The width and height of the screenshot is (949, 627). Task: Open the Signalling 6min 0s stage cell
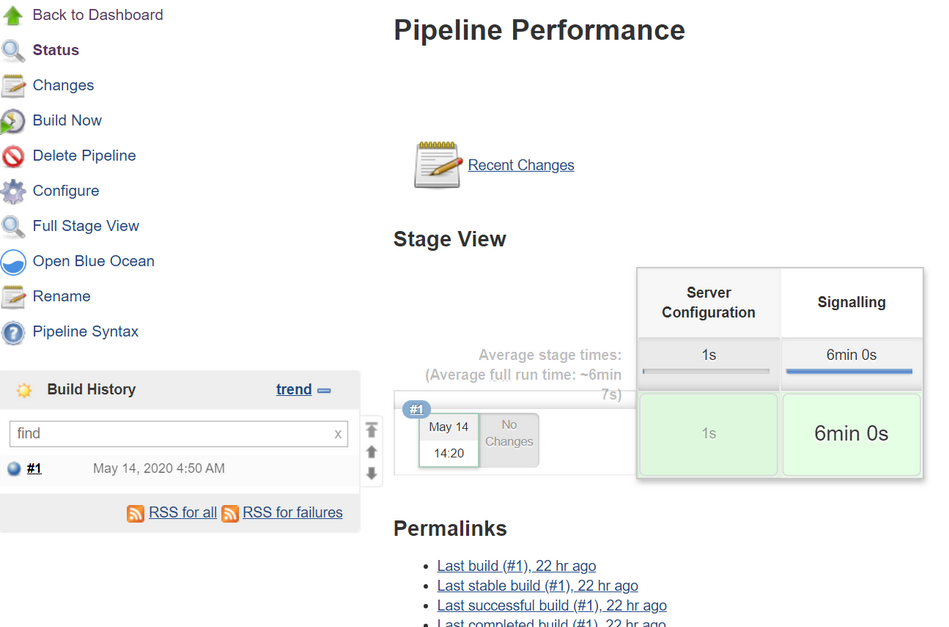(x=851, y=434)
